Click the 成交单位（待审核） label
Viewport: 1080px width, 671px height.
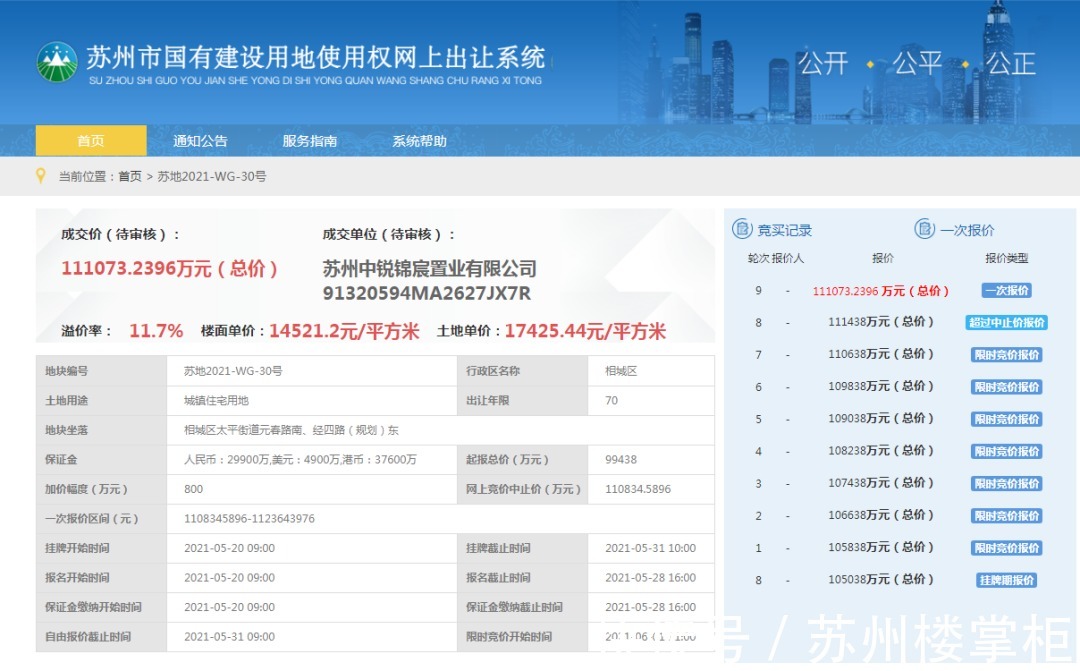pyautogui.click(x=388, y=234)
